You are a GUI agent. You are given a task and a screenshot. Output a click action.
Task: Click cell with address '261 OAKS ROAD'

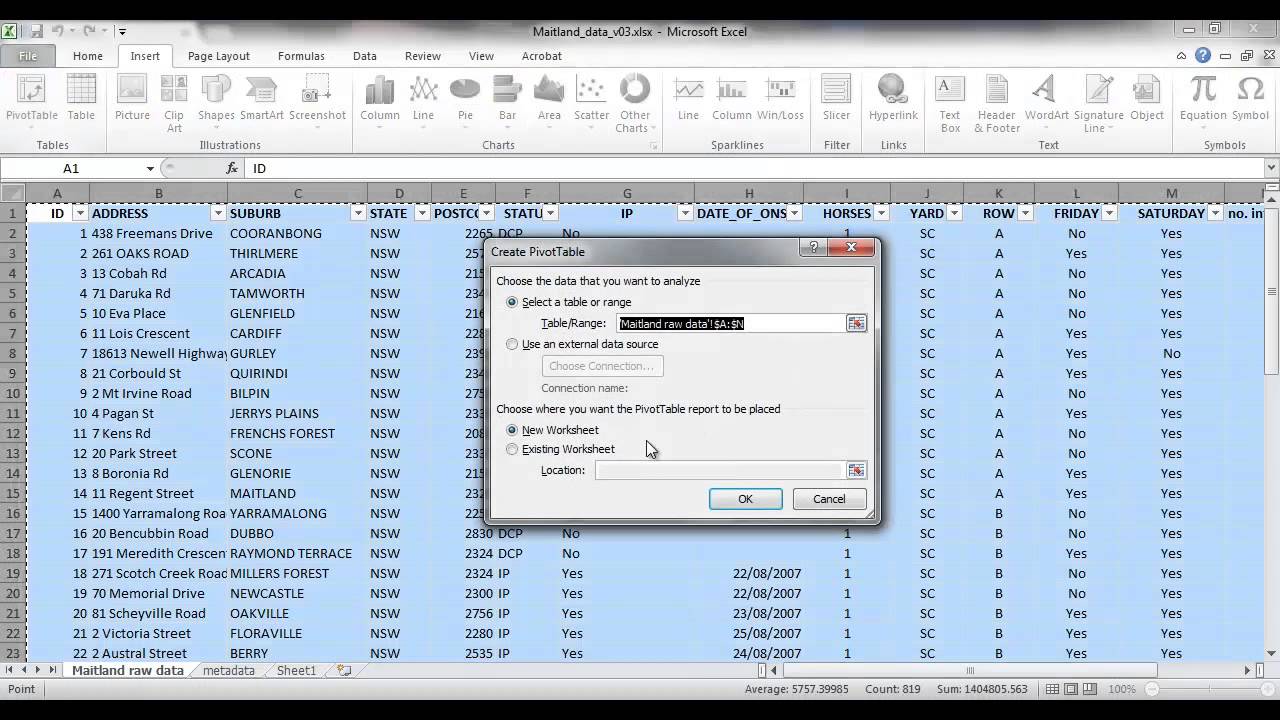click(158, 253)
